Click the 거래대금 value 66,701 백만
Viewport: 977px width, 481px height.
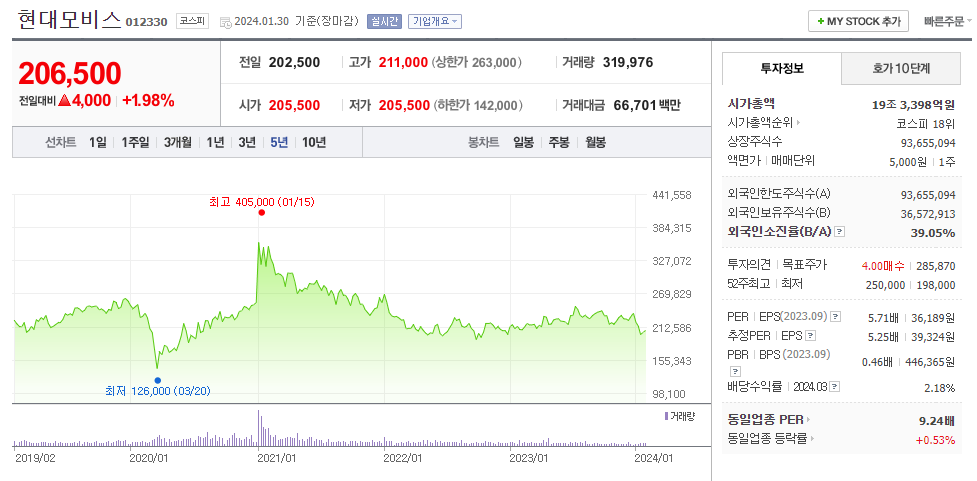coord(647,105)
